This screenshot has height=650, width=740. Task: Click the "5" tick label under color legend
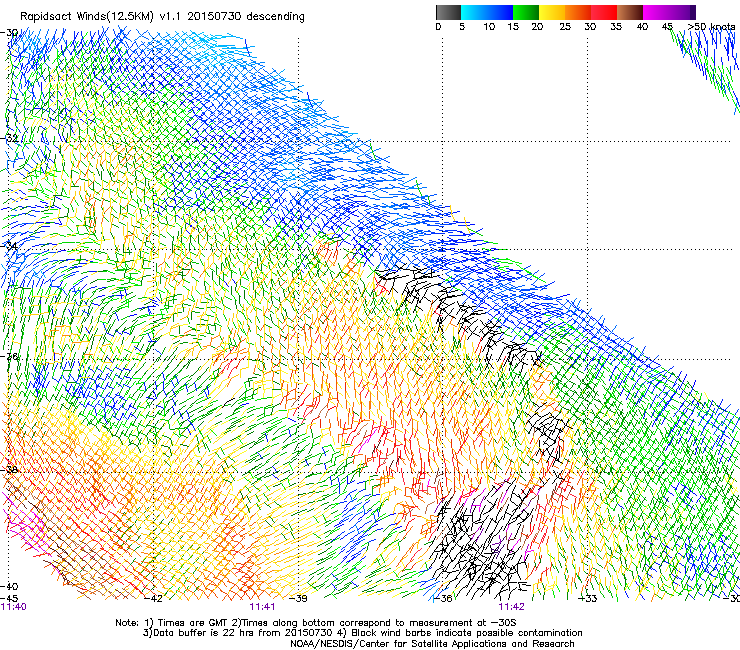pos(462,27)
